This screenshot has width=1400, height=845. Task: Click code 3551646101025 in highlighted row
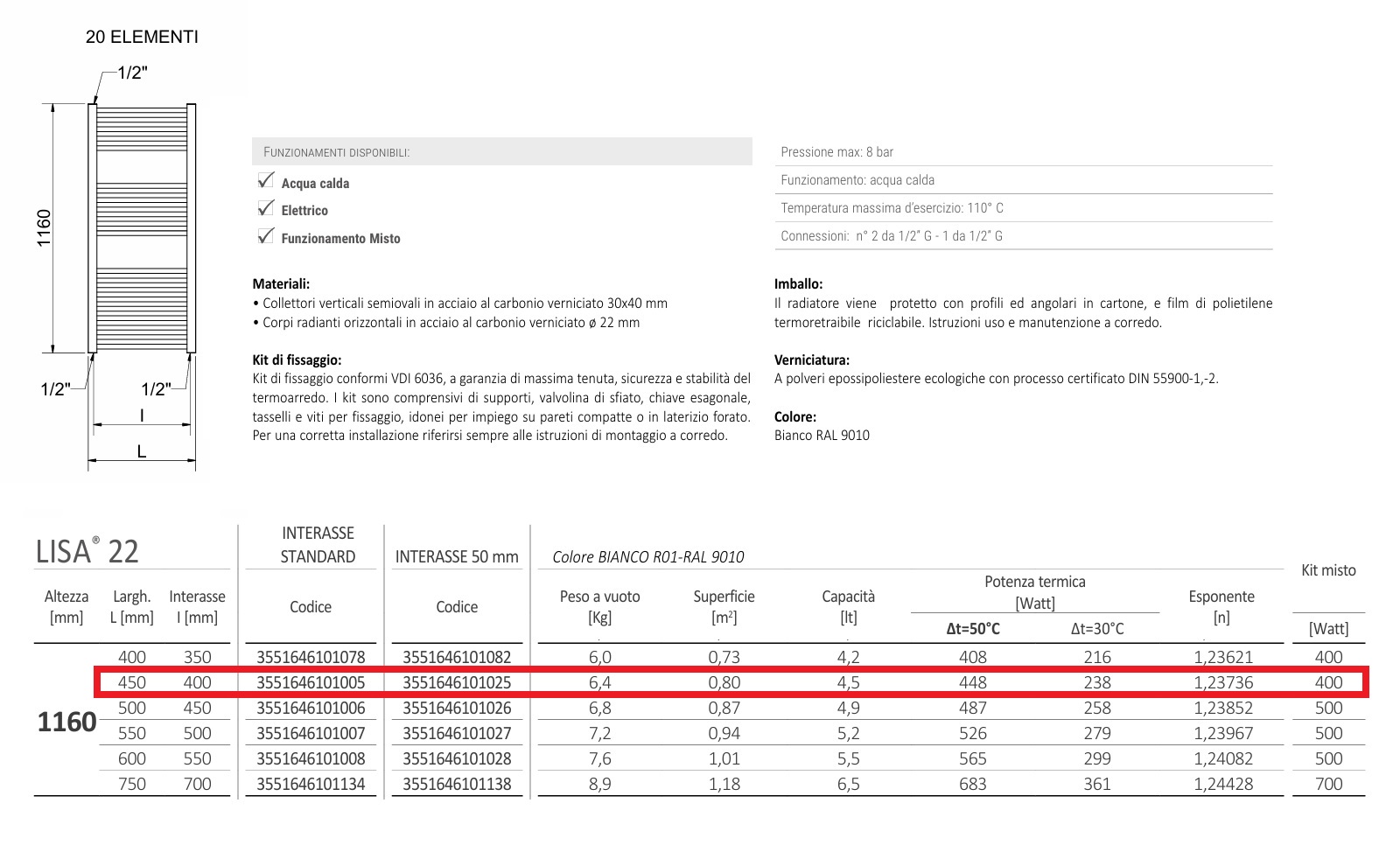click(x=457, y=682)
